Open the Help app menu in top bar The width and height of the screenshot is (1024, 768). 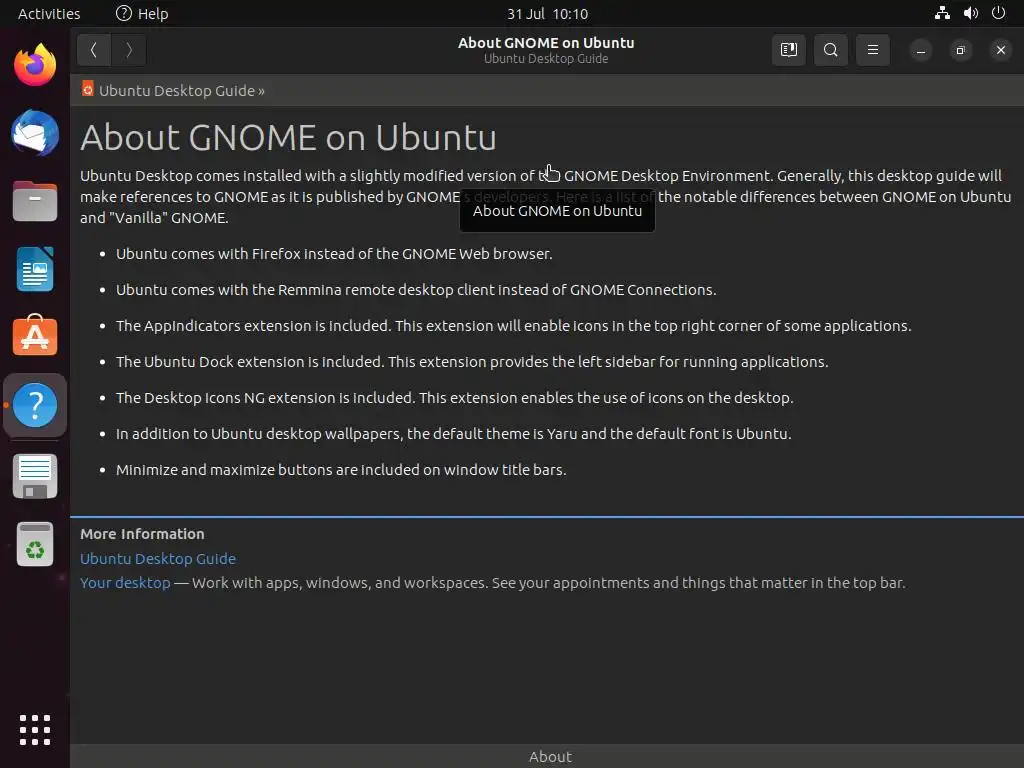(x=142, y=14)
